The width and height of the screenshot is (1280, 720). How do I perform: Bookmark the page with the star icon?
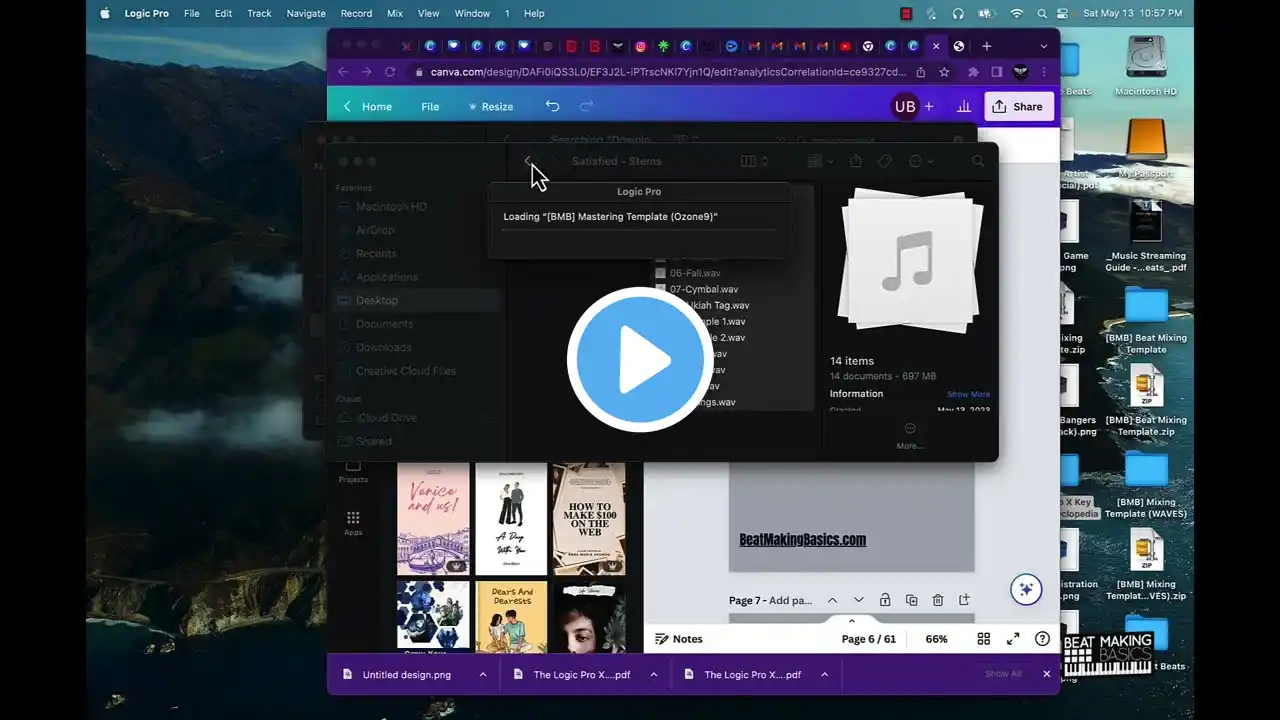tap(944, 72)
